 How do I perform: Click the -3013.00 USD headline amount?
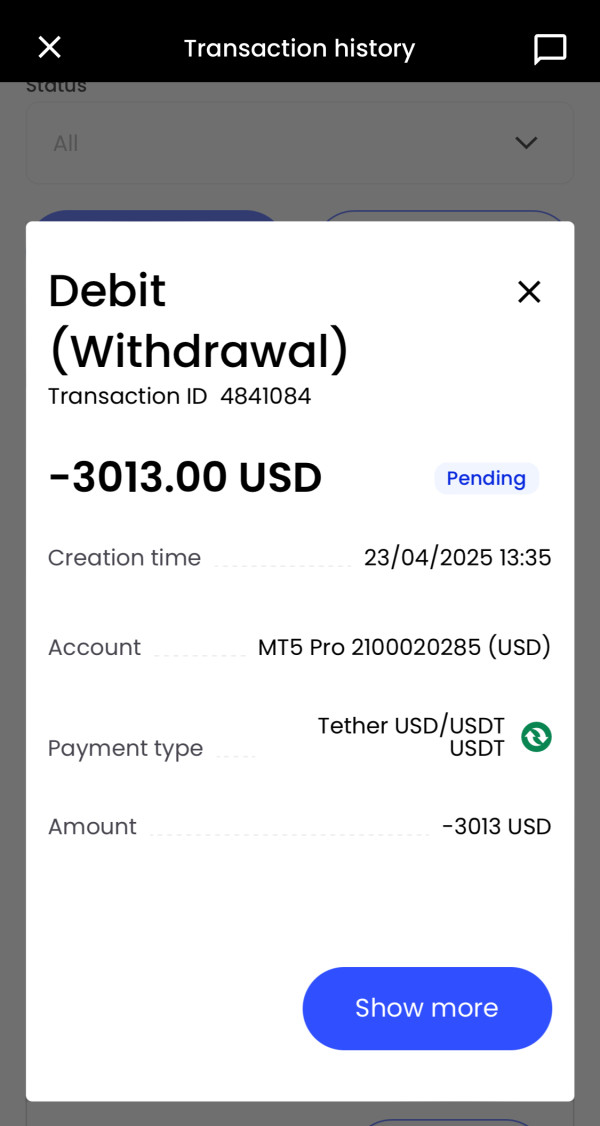185,478
